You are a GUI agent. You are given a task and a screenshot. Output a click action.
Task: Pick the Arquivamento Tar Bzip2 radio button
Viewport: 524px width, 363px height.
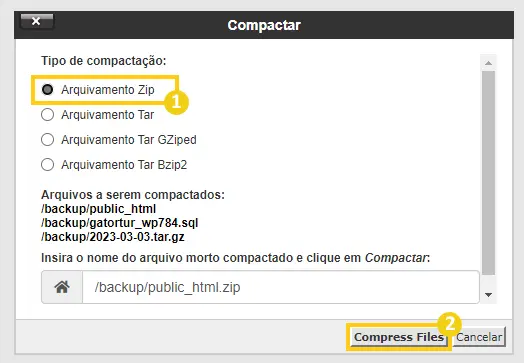coord(47,165)
